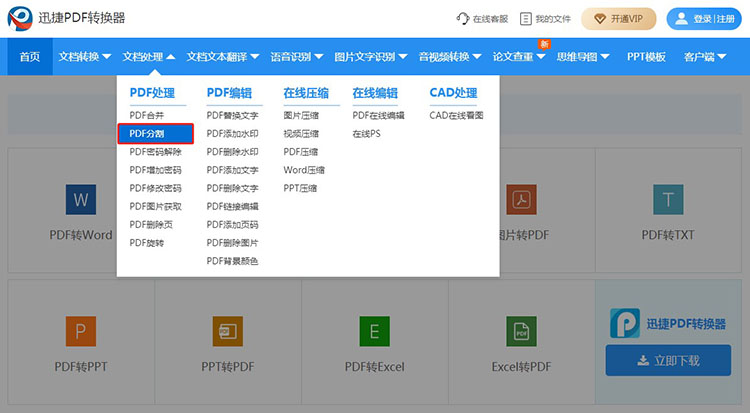Click the PDF处理 column heading
The image size is (750, 413).
tap(152, 92)
